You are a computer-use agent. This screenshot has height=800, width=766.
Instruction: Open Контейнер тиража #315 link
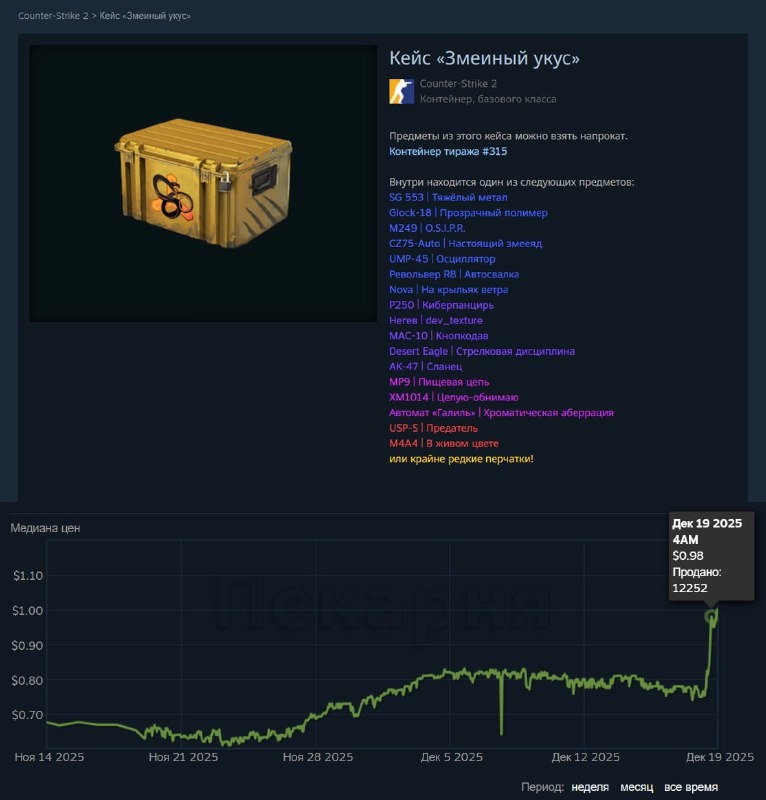pos(448,152)
